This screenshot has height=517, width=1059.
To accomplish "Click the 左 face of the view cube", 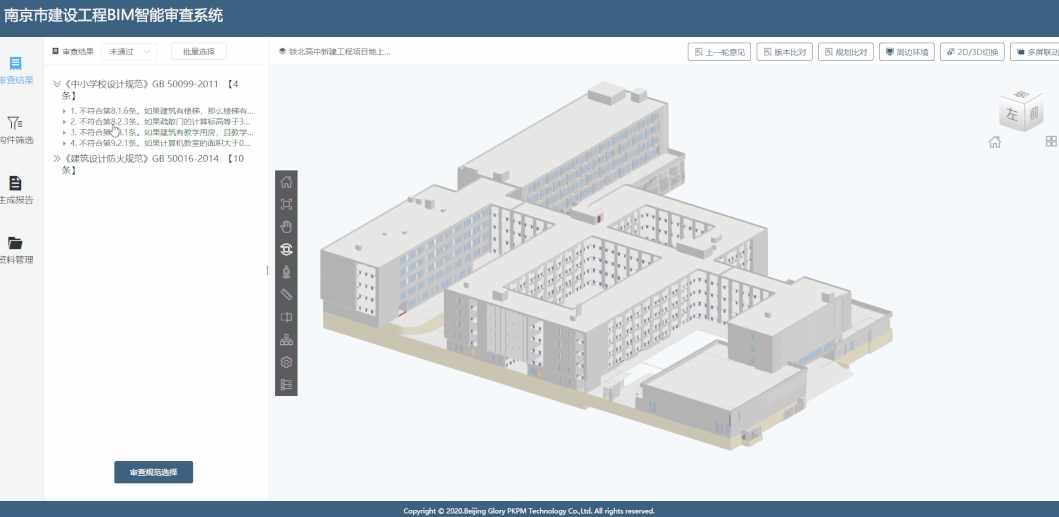I will pos(1011,114).
